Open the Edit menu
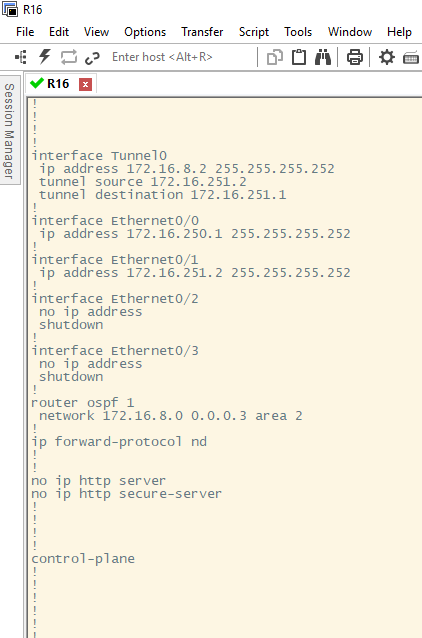 click(59, 32)
